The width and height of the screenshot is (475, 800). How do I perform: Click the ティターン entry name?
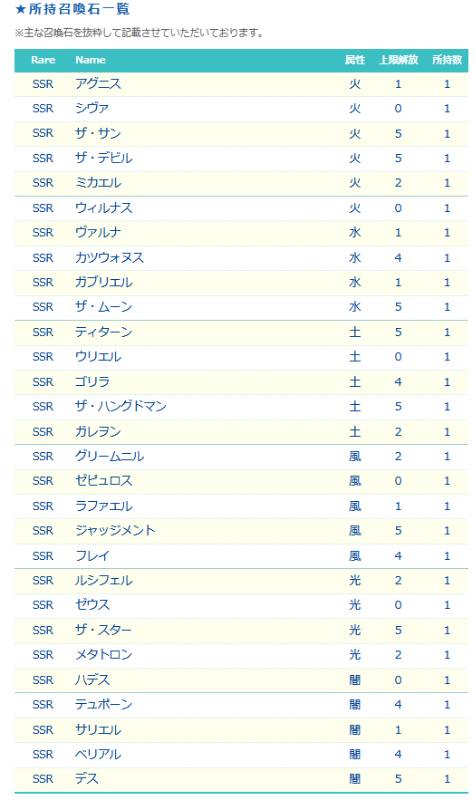pyautogui.click(x=104, y=332)
